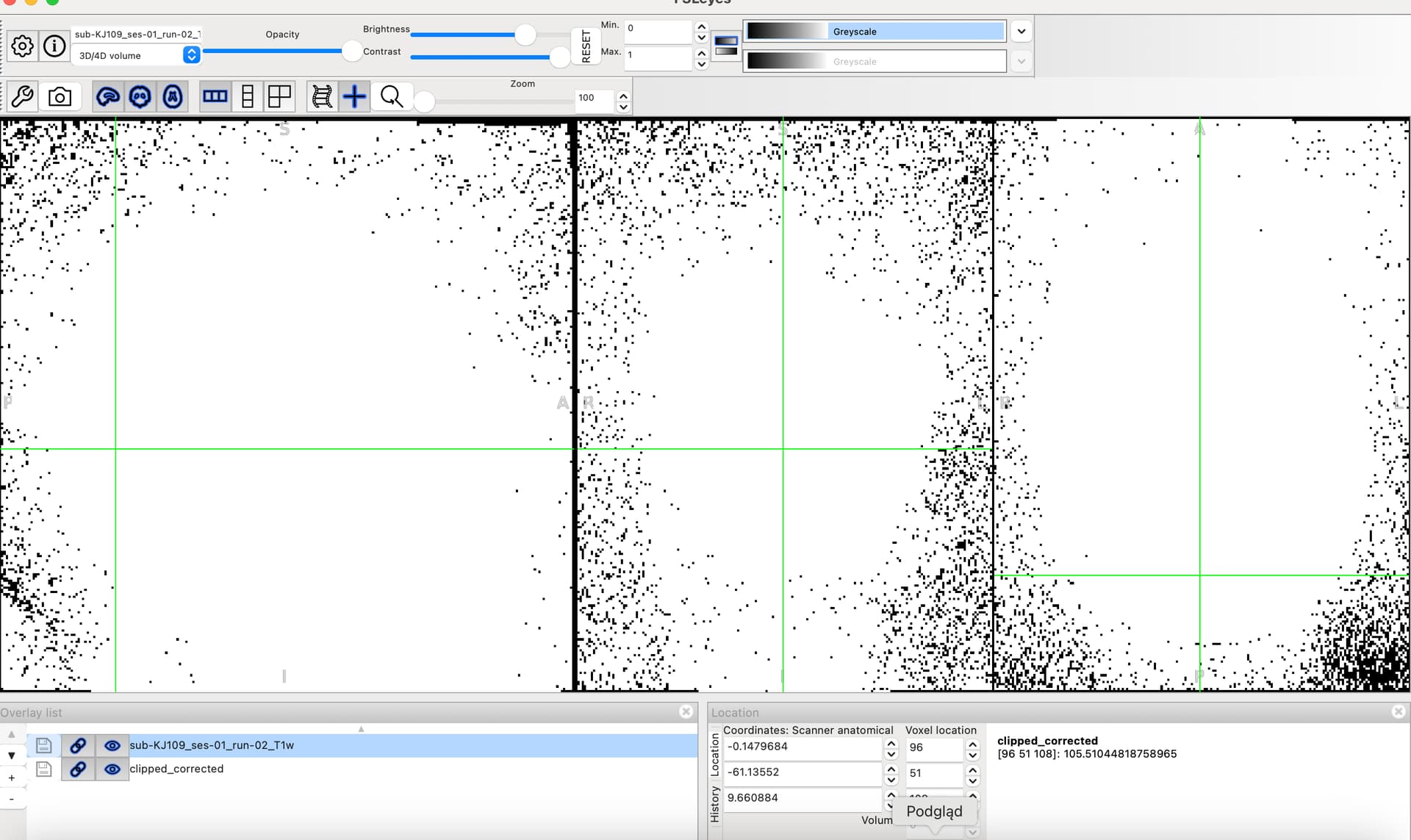Toggle sagittal canvas brain icon
Screen dimensions: 1411x840
[108, 97]
